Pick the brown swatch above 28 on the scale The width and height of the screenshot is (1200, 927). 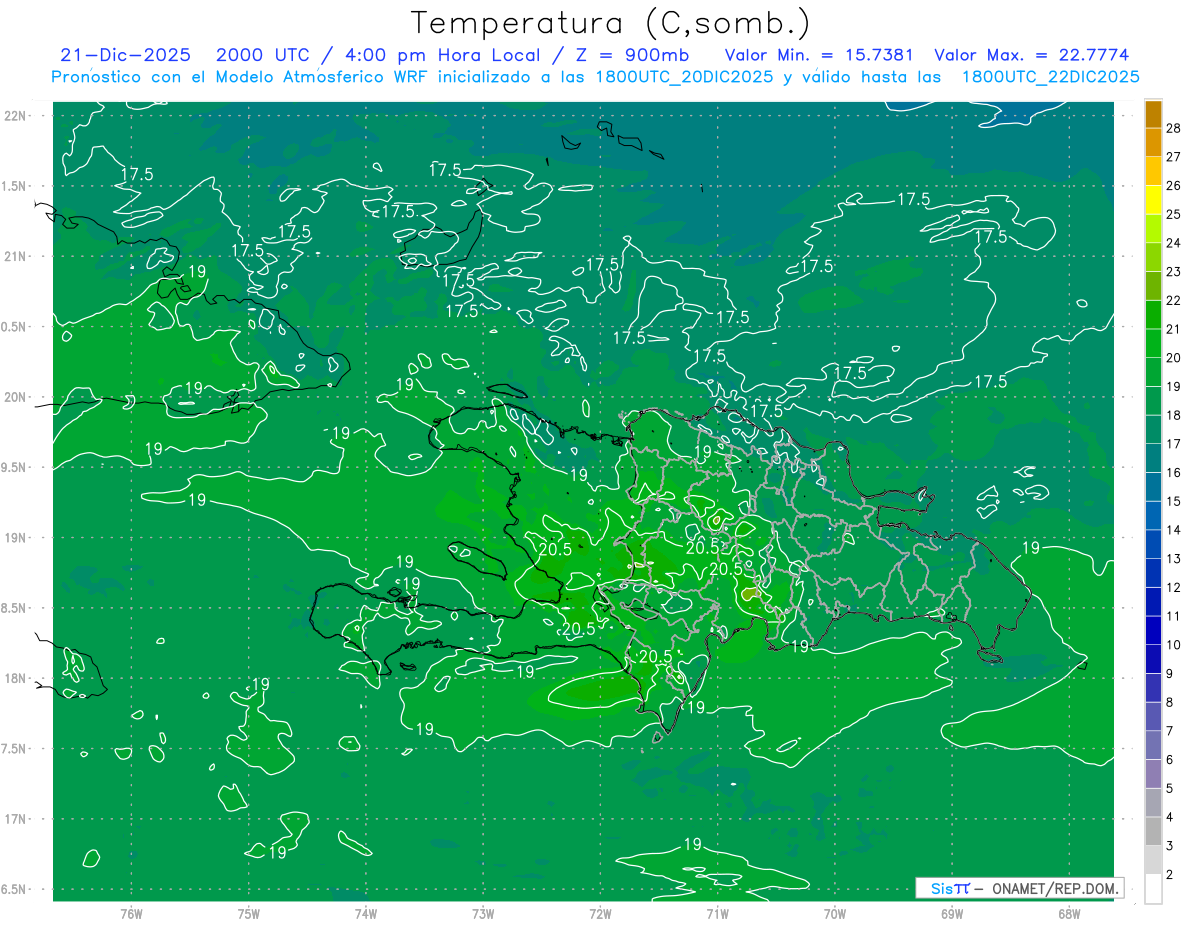(1153, 114)
